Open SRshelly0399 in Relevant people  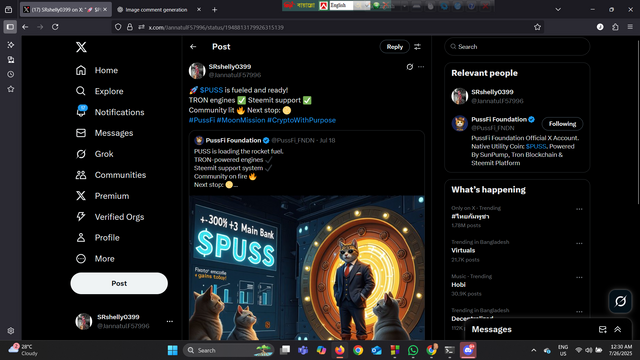(x=492, y=92)
